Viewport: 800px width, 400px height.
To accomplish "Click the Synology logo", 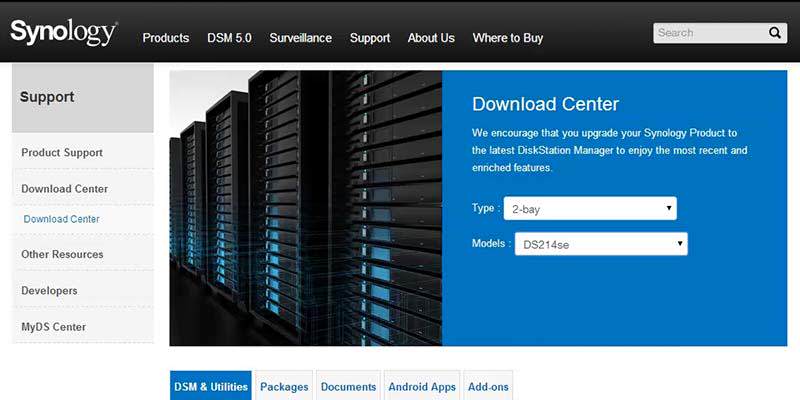I will click(x=64, y=33).
